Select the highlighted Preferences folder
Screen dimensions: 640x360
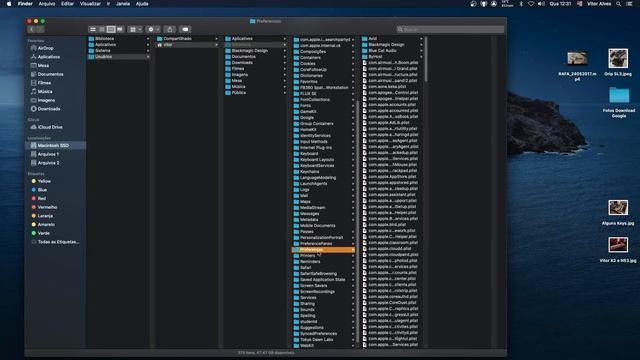323,250
